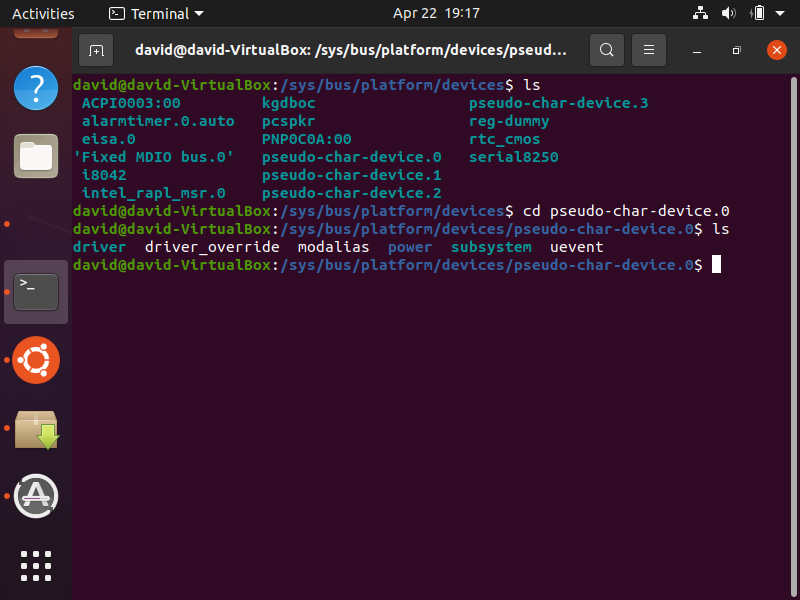Search the terminal output
This screenshot has height=600, width=800.
point(606,49)
